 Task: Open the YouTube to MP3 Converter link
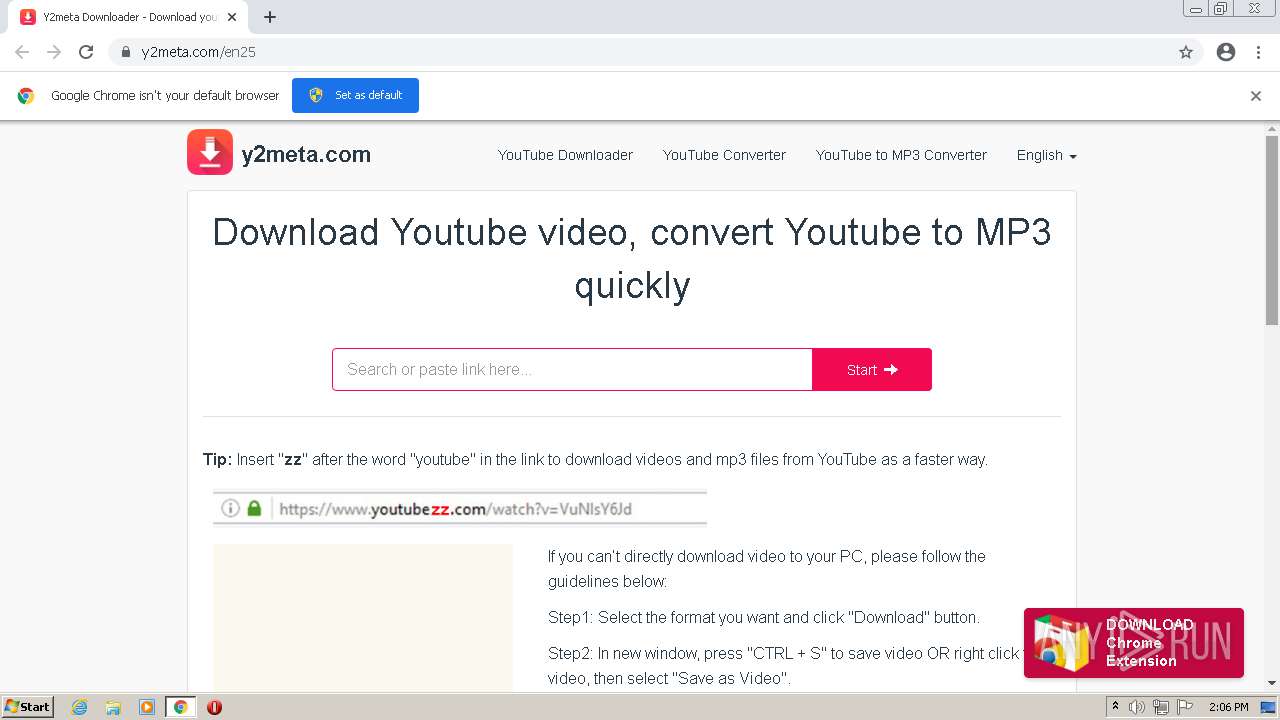[901, 155]
